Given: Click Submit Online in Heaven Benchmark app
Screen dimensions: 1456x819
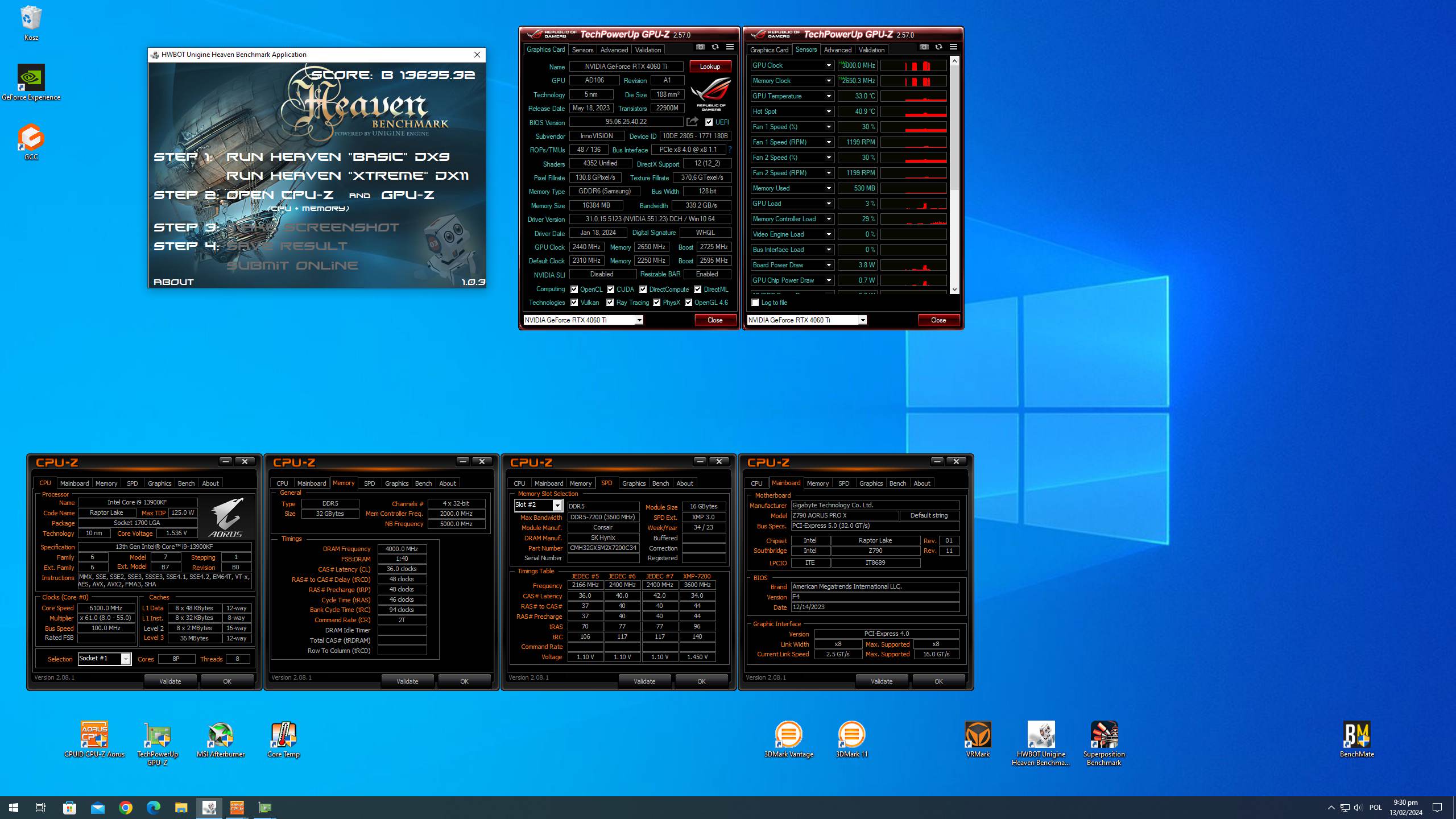Looking at the screenshot, I should click(292, 266).
